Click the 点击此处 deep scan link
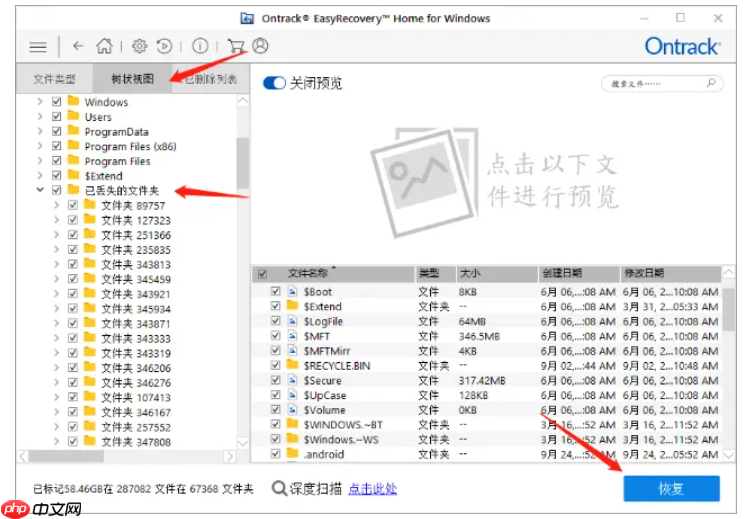This screenshot has height=519, width=746. pos(373,489)
